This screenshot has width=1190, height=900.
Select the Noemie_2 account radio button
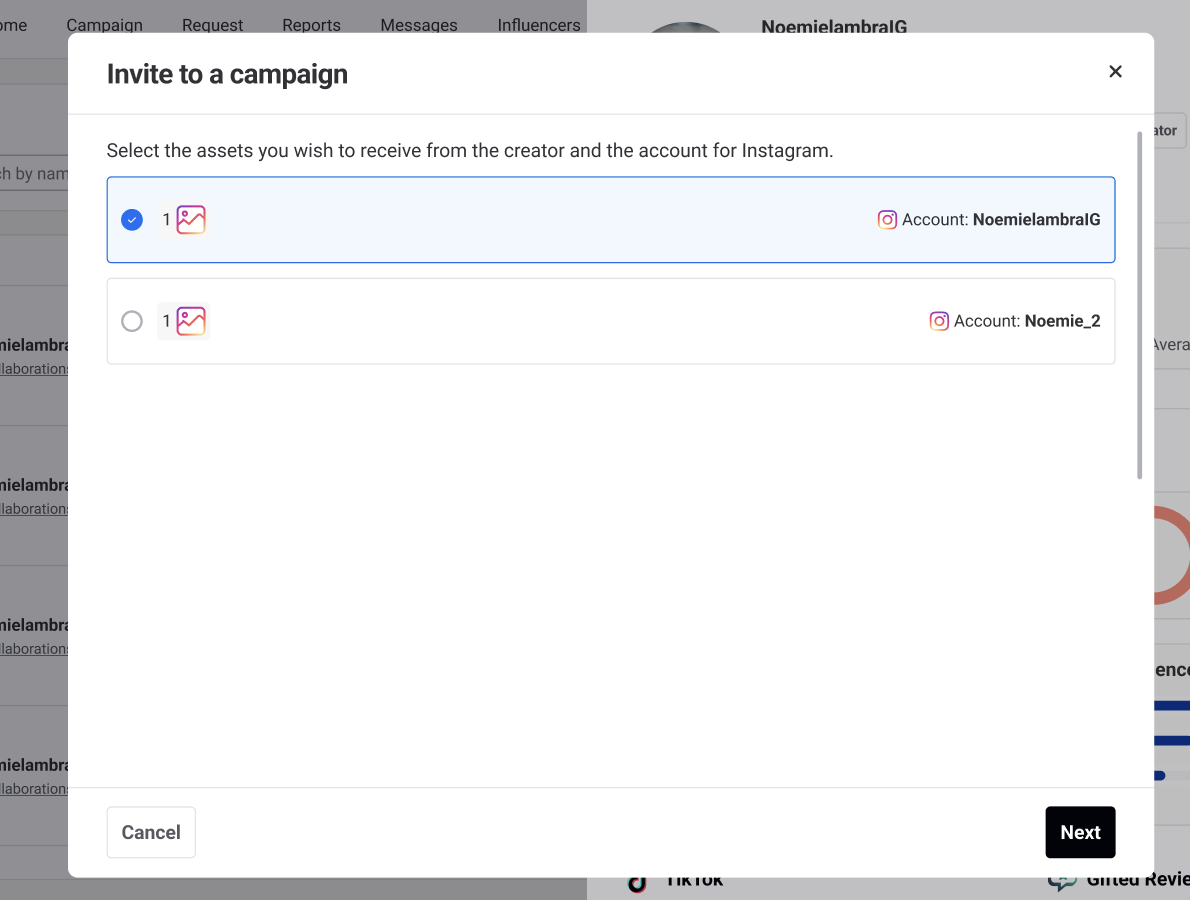[x=132, y=321]
